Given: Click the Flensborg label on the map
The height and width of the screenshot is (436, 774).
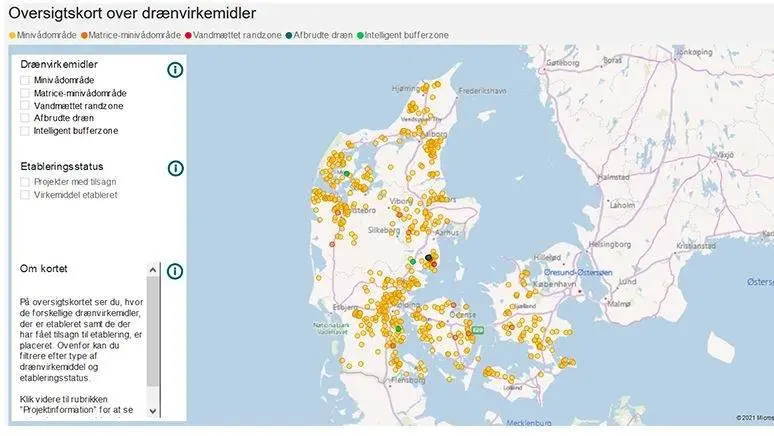Looking at the screenshot, I should click(408, 380).
